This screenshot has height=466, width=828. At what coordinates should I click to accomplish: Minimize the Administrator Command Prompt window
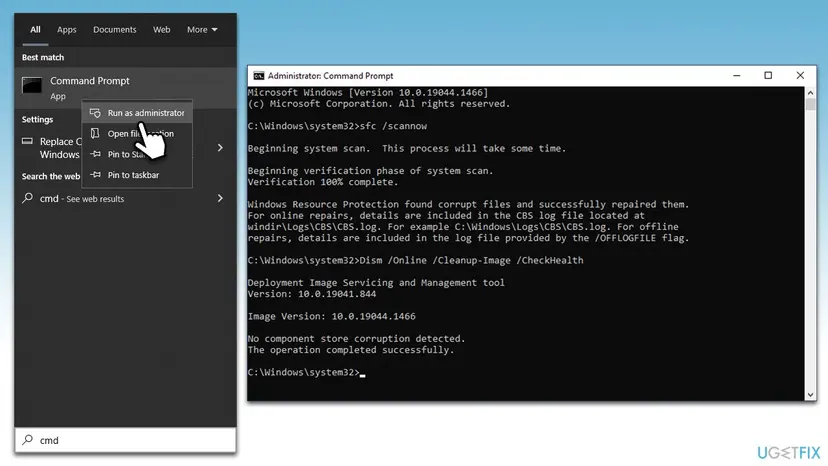737,76
